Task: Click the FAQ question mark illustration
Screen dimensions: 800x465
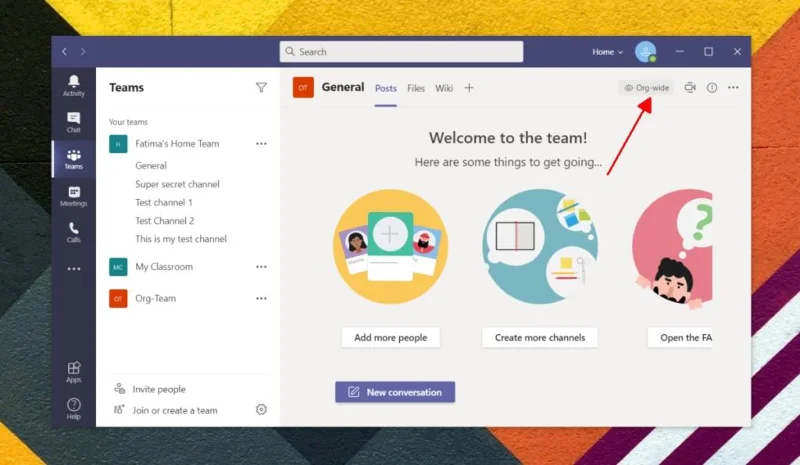Action: (672, 249)
